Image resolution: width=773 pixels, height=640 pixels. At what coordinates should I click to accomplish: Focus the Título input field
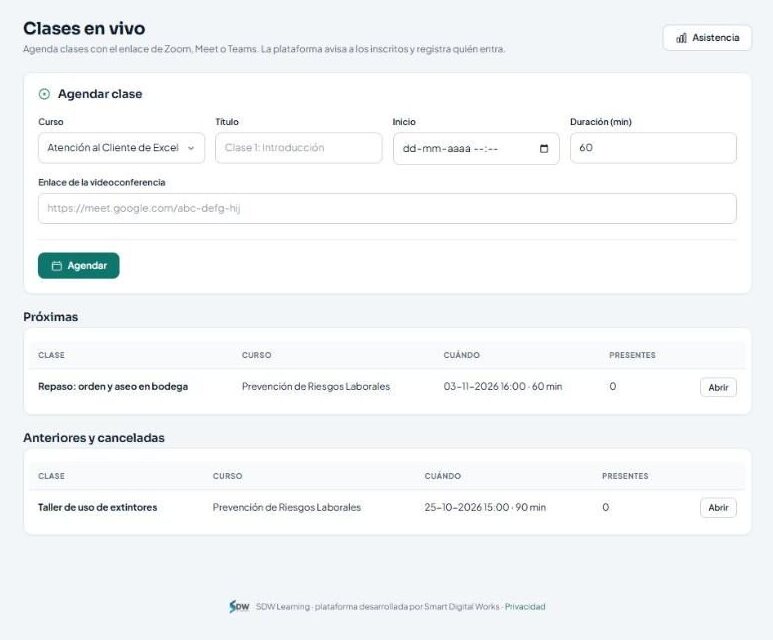tap(299, 148)
